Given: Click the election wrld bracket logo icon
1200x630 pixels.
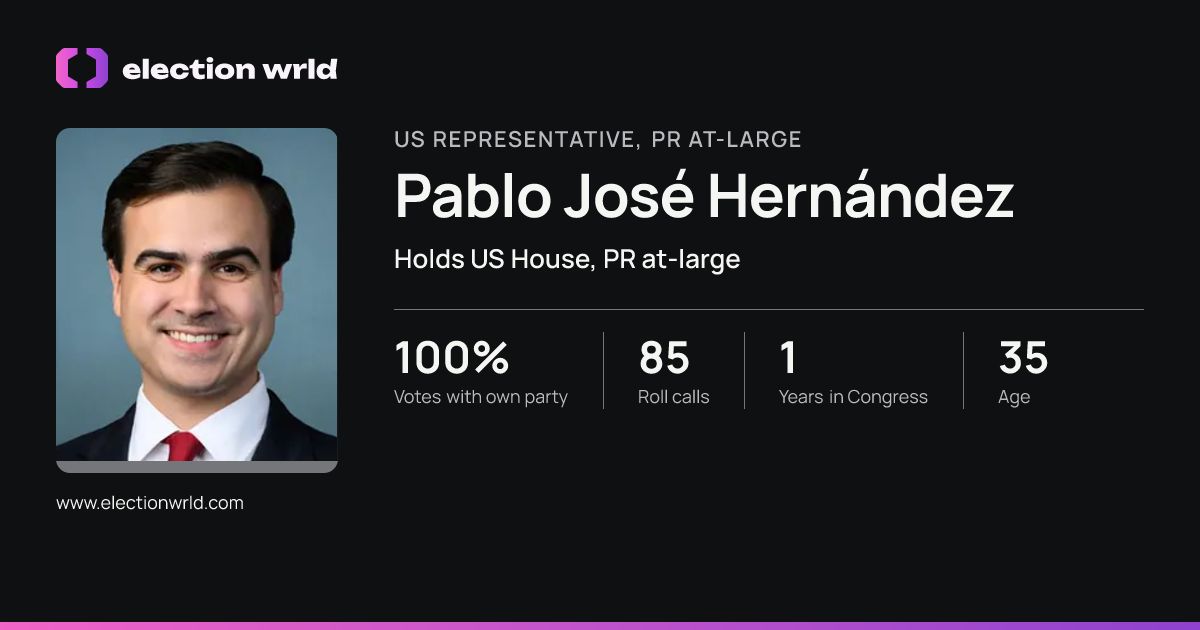Looking at the screenshot, I should pos(82,68).
